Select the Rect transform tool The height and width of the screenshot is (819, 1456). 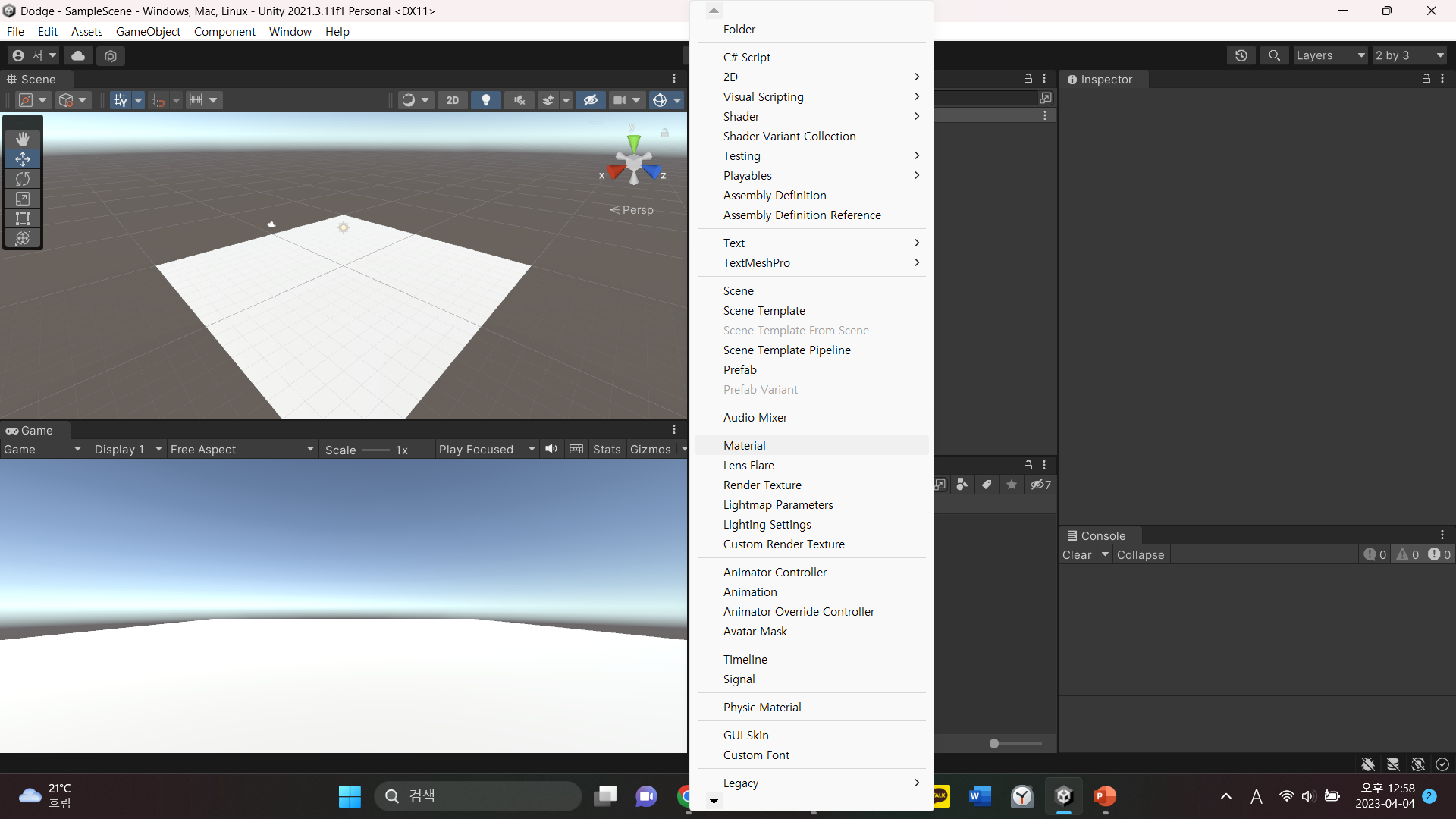(x=23, y=218)
